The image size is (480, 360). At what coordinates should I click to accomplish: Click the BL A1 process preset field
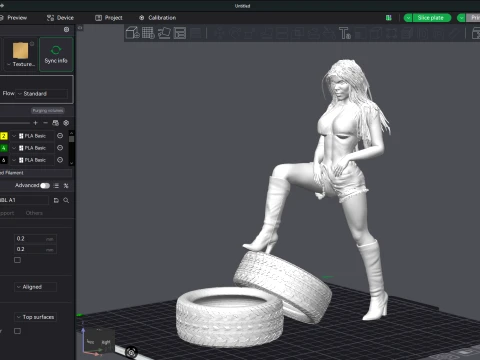pyautogui.click(x=24, y=200)
